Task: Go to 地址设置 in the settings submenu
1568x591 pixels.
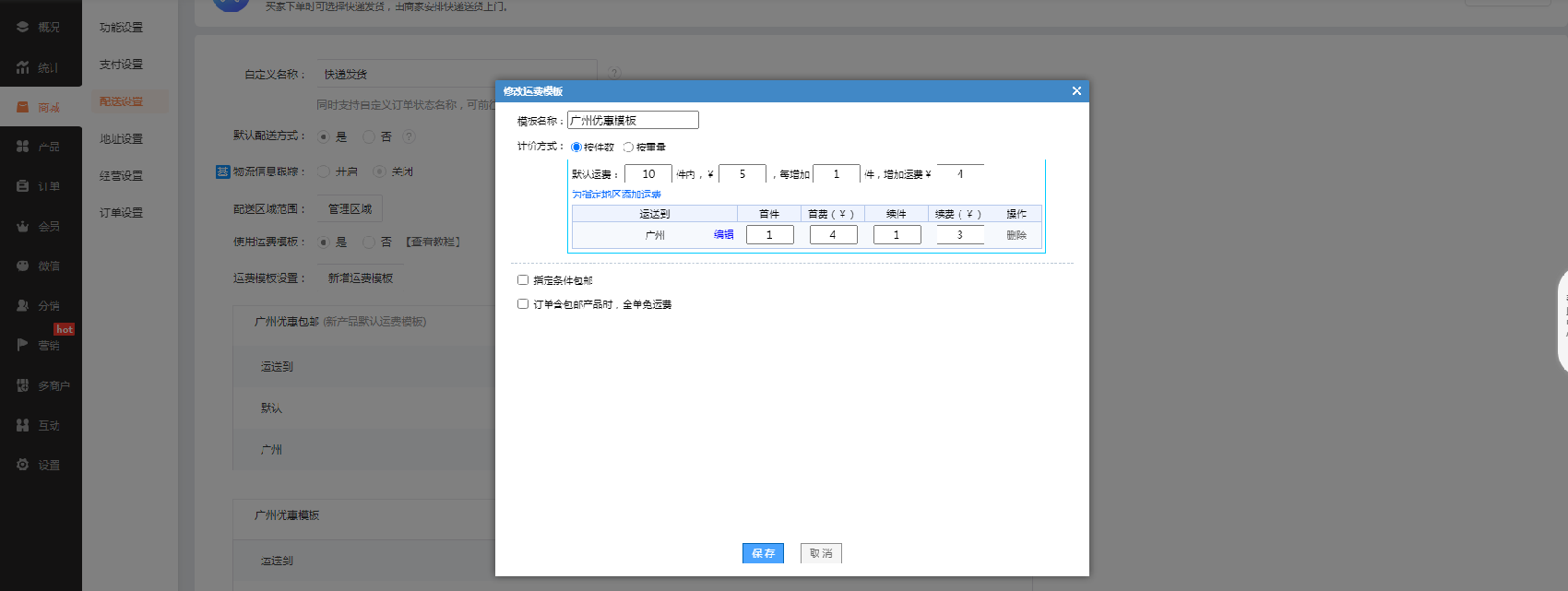Action: (x=121, y=139)
